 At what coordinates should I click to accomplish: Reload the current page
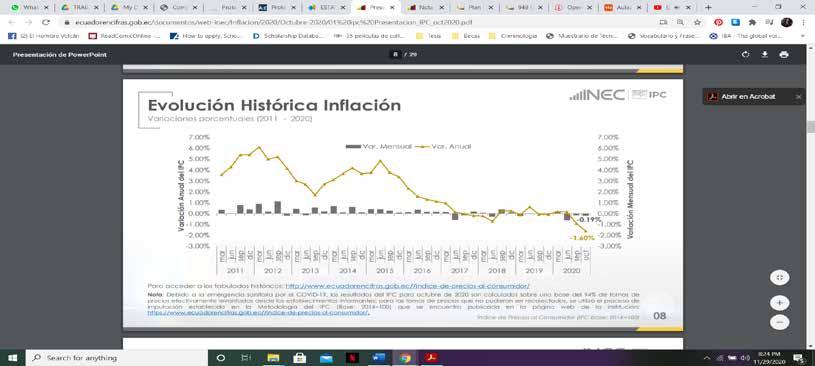point(46,22)
